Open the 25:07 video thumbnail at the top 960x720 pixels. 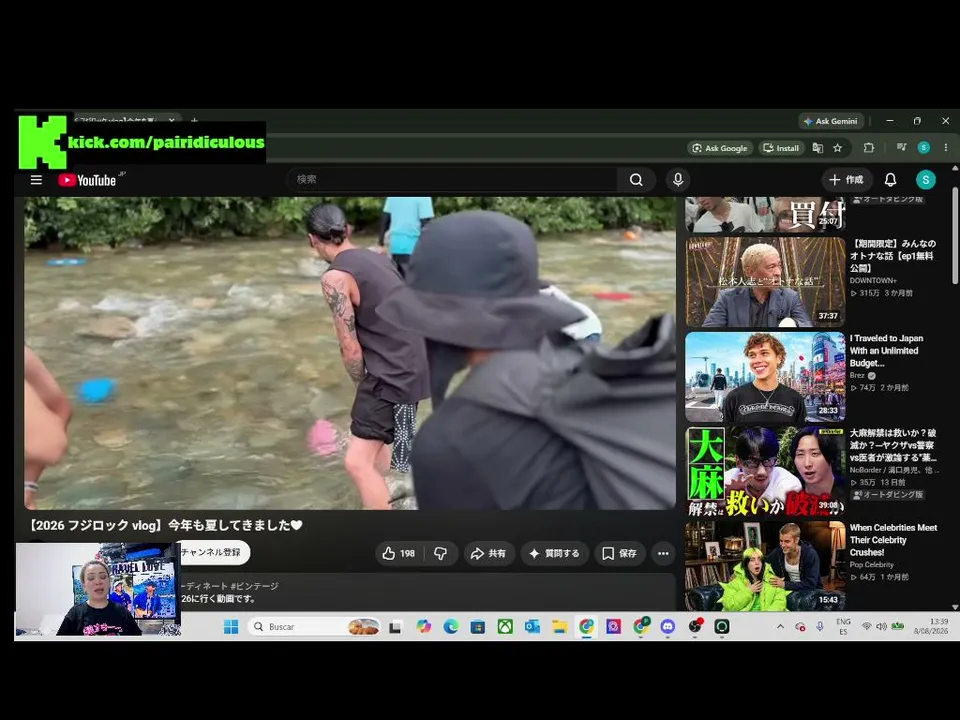click(765, 214)
